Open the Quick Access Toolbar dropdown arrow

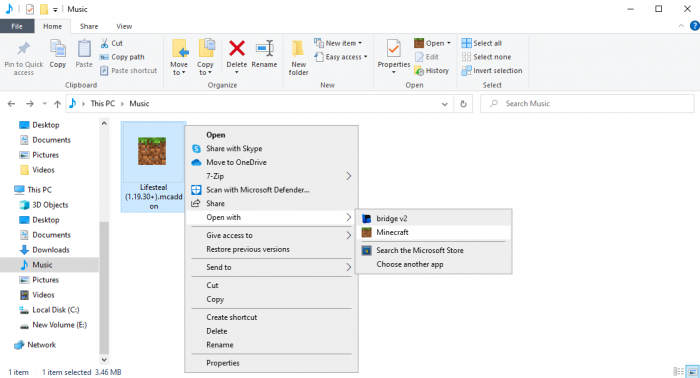(x=55, y=9)
